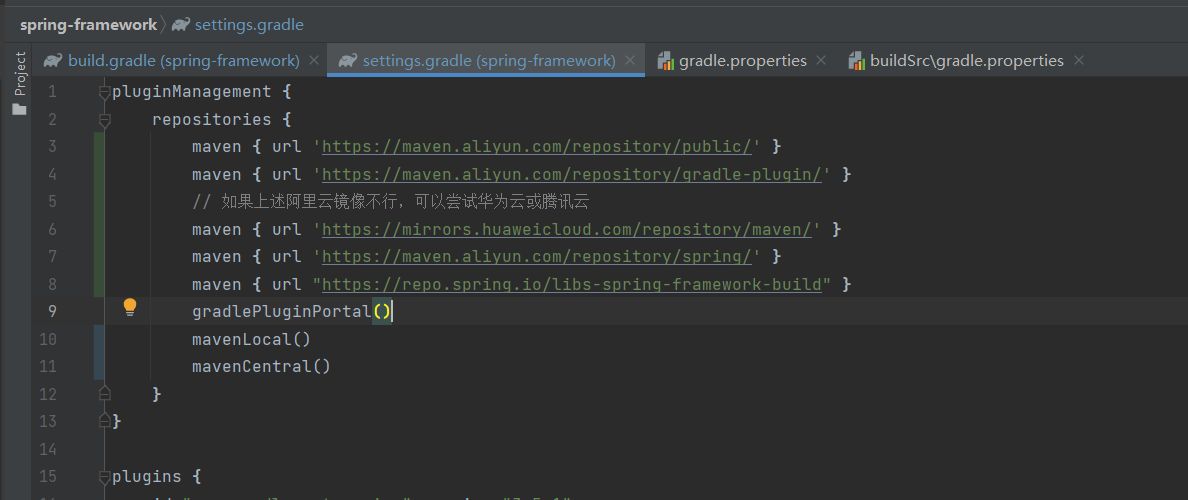Open the buildSrc\gradle.properties tab
Viewport: 1188px width, 500px height.
point(967,61)
